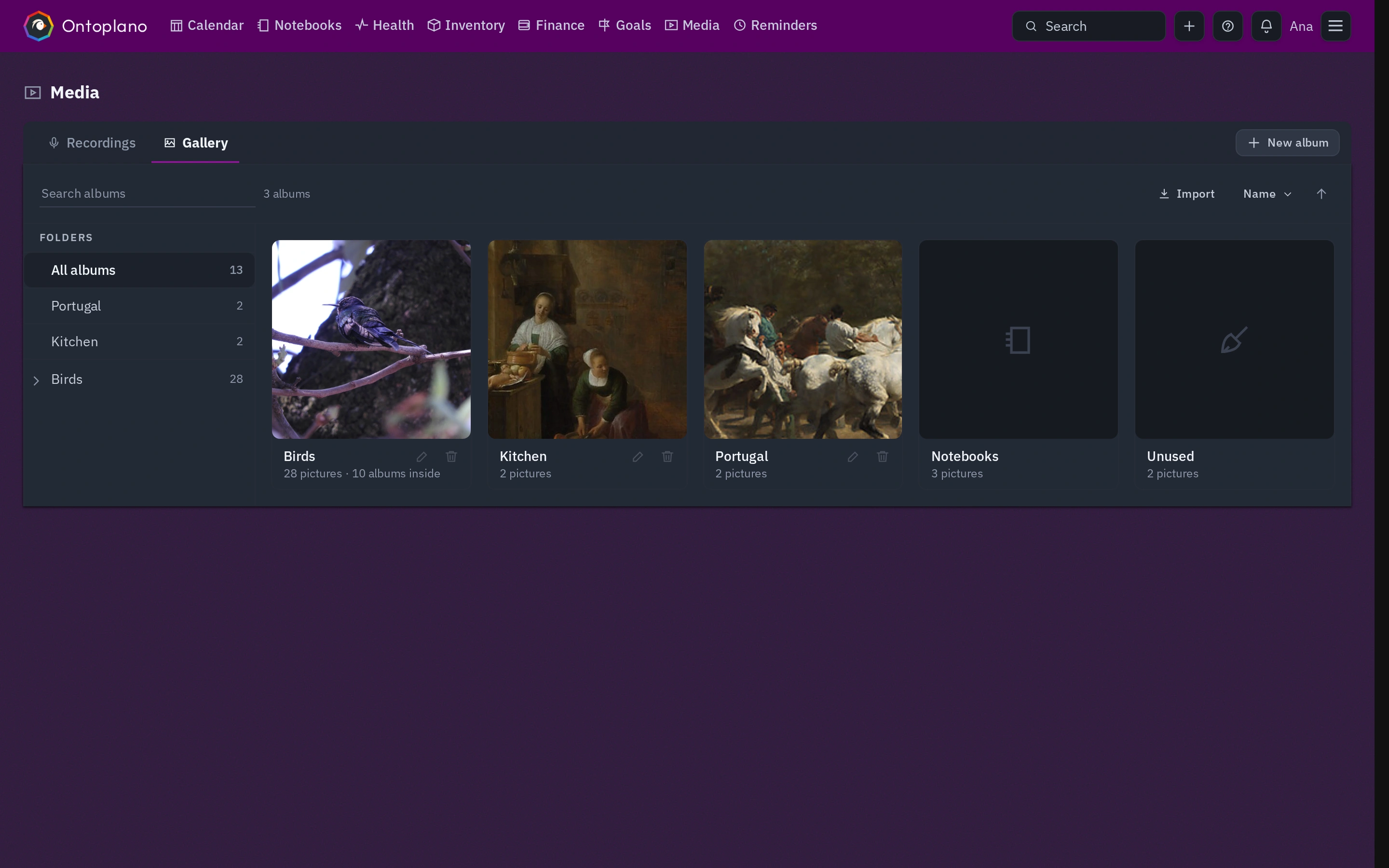Focus the Search albums field
The height and width of the screenshot is (868, 1389).
148,194
